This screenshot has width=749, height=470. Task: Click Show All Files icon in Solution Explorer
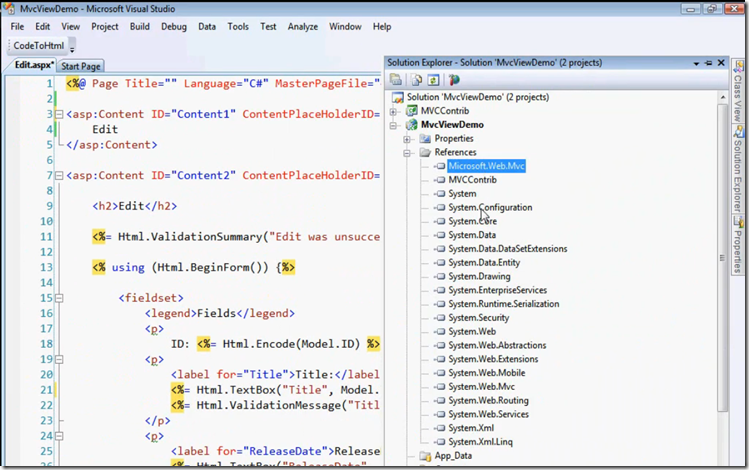tap(417, 80)
